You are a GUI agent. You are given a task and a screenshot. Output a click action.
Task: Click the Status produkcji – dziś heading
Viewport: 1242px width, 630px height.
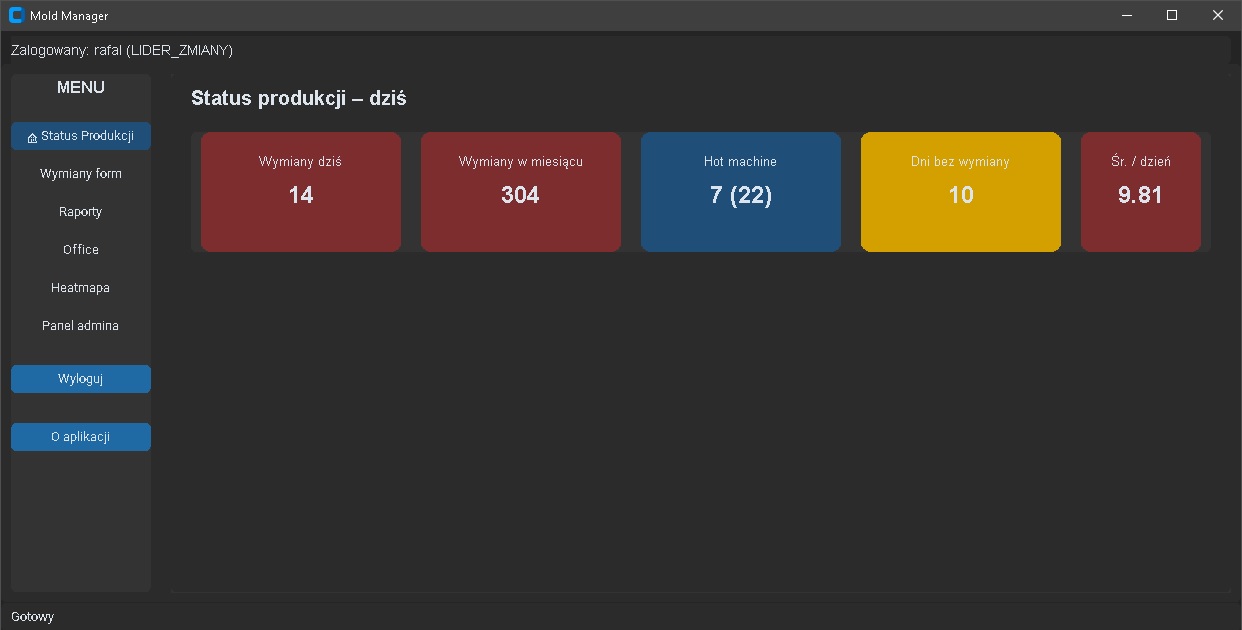[x=299, y=98]
